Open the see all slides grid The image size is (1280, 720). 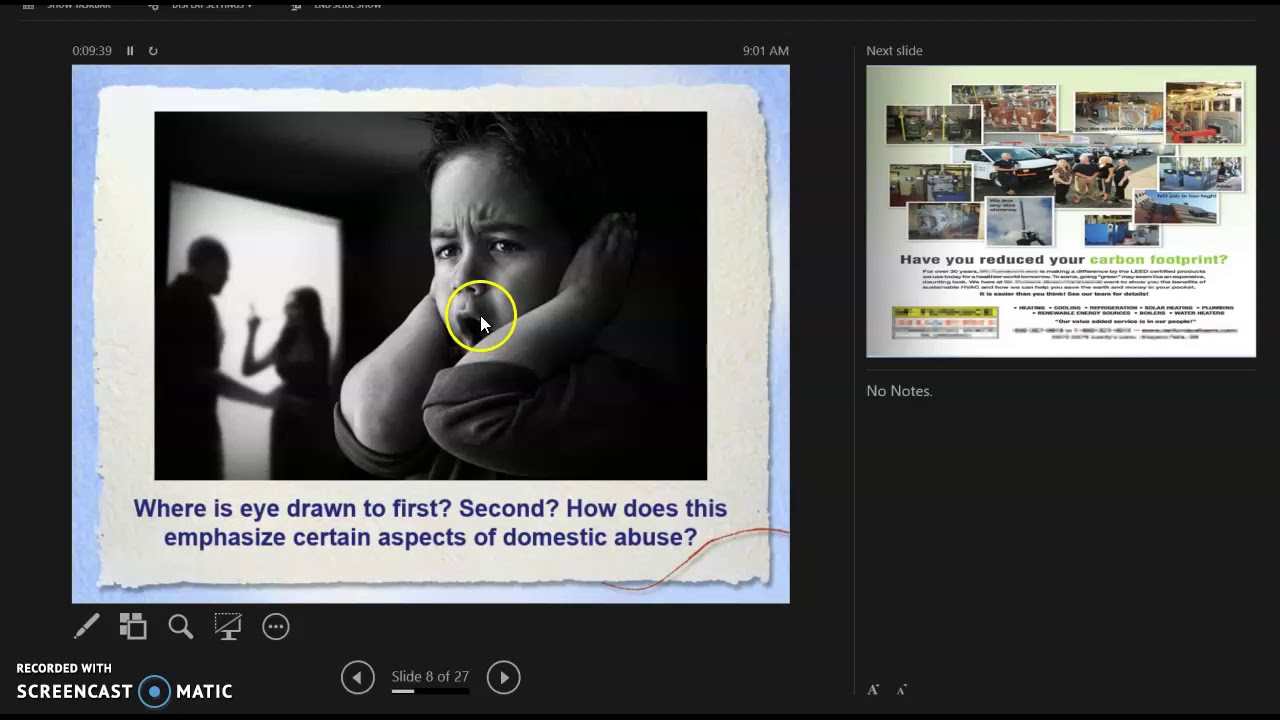pos(133,627)
